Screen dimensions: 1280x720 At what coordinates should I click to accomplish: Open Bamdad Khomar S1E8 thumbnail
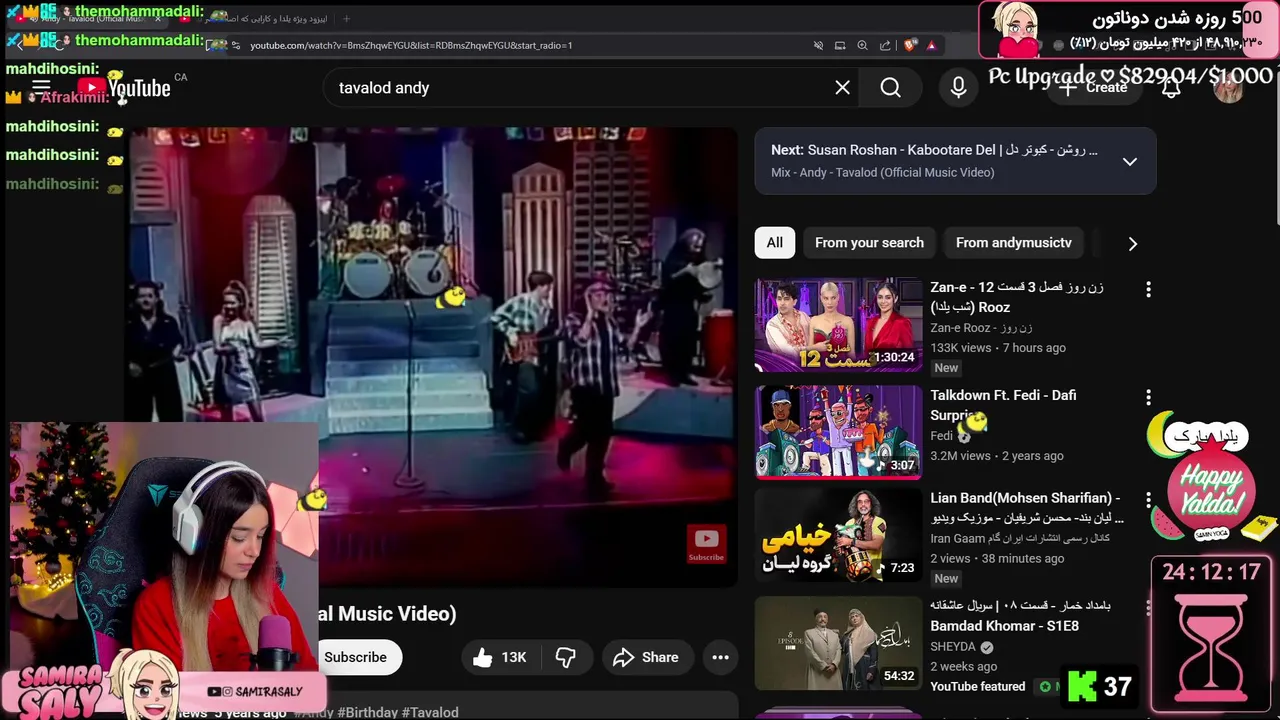[839, 643]
